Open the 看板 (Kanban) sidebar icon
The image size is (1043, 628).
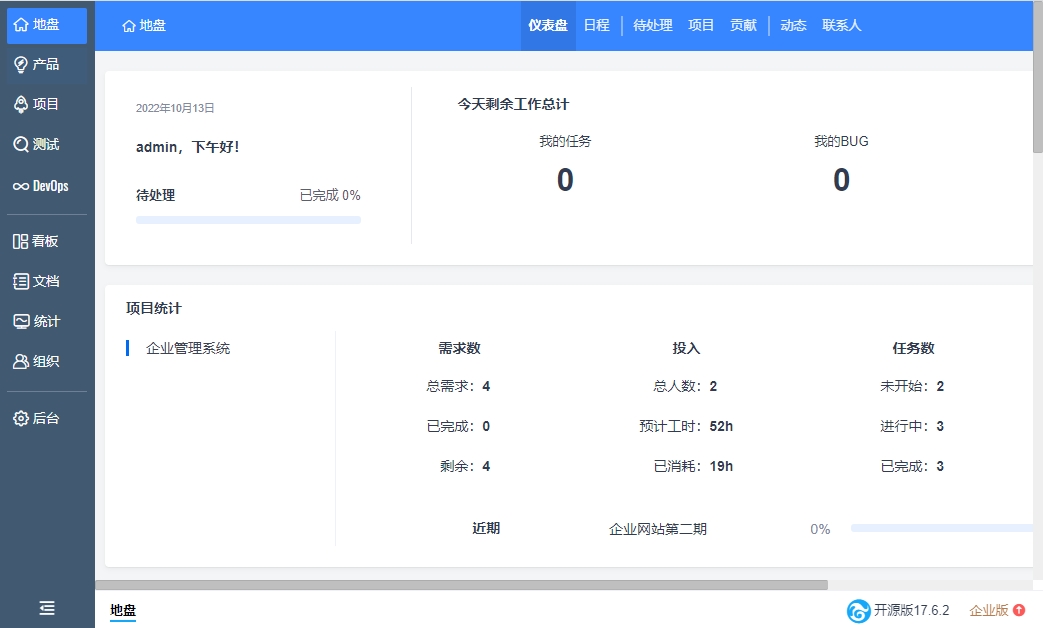[21, 241]
